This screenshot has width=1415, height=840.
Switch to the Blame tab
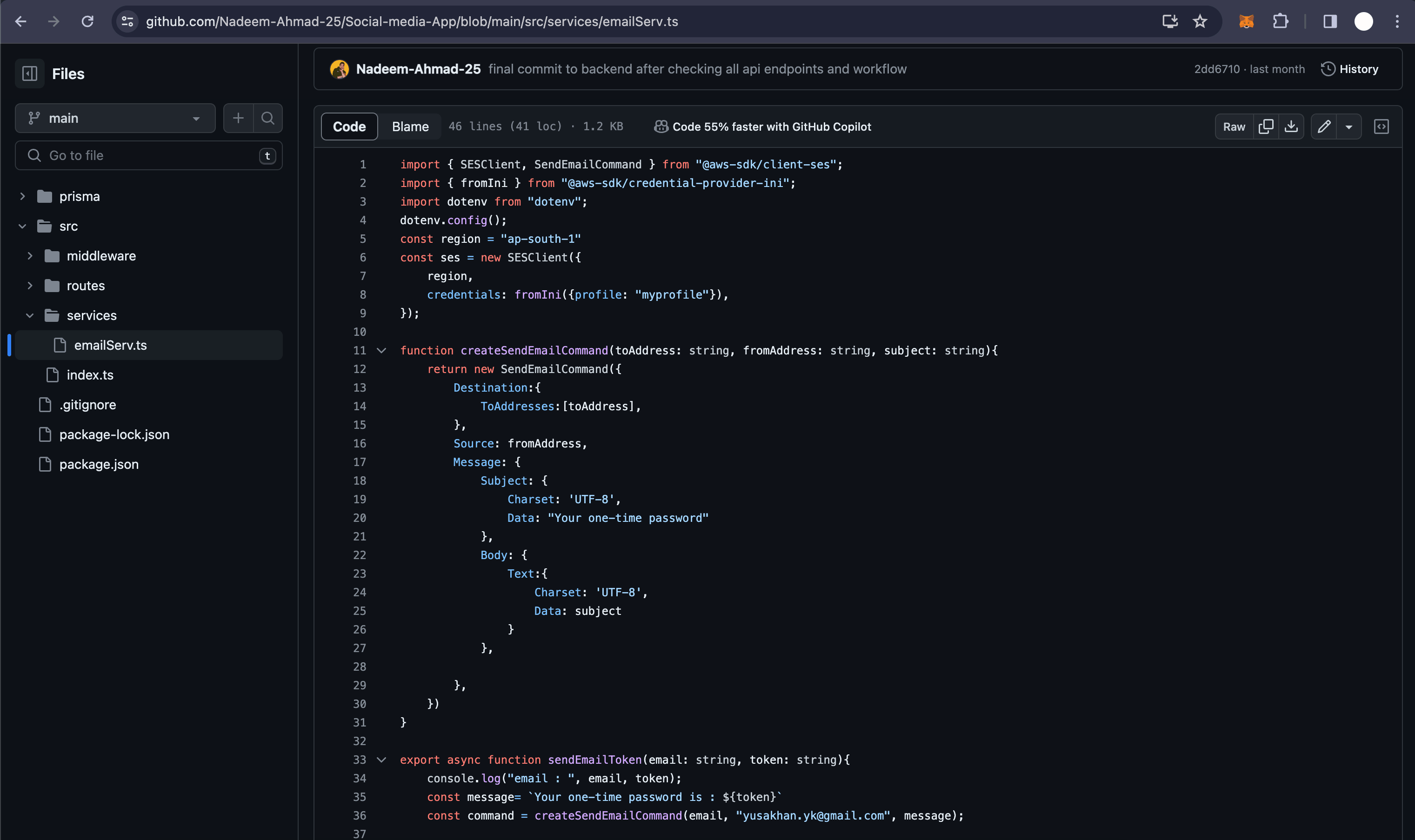point(410,126)
